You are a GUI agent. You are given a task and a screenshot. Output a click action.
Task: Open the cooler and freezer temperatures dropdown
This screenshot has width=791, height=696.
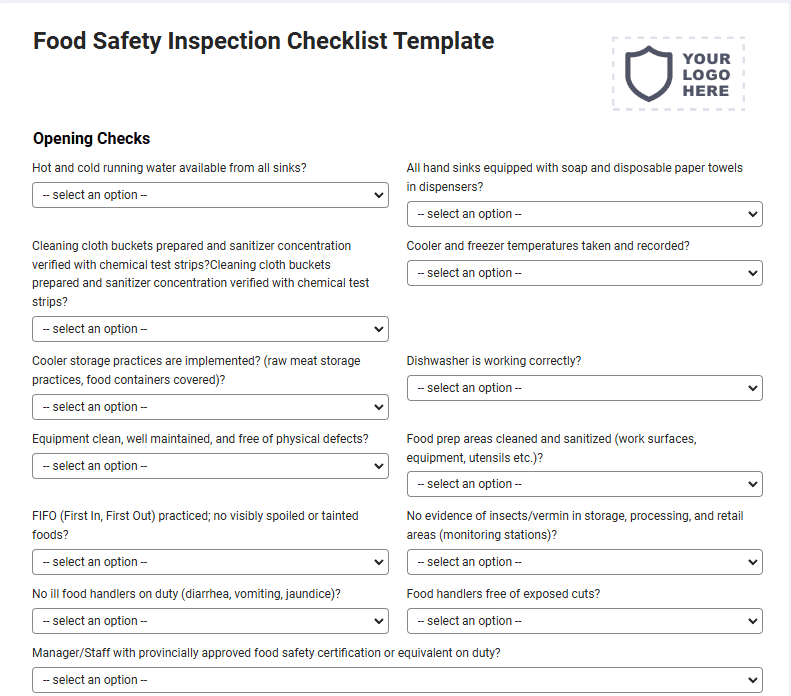(585, 273)
